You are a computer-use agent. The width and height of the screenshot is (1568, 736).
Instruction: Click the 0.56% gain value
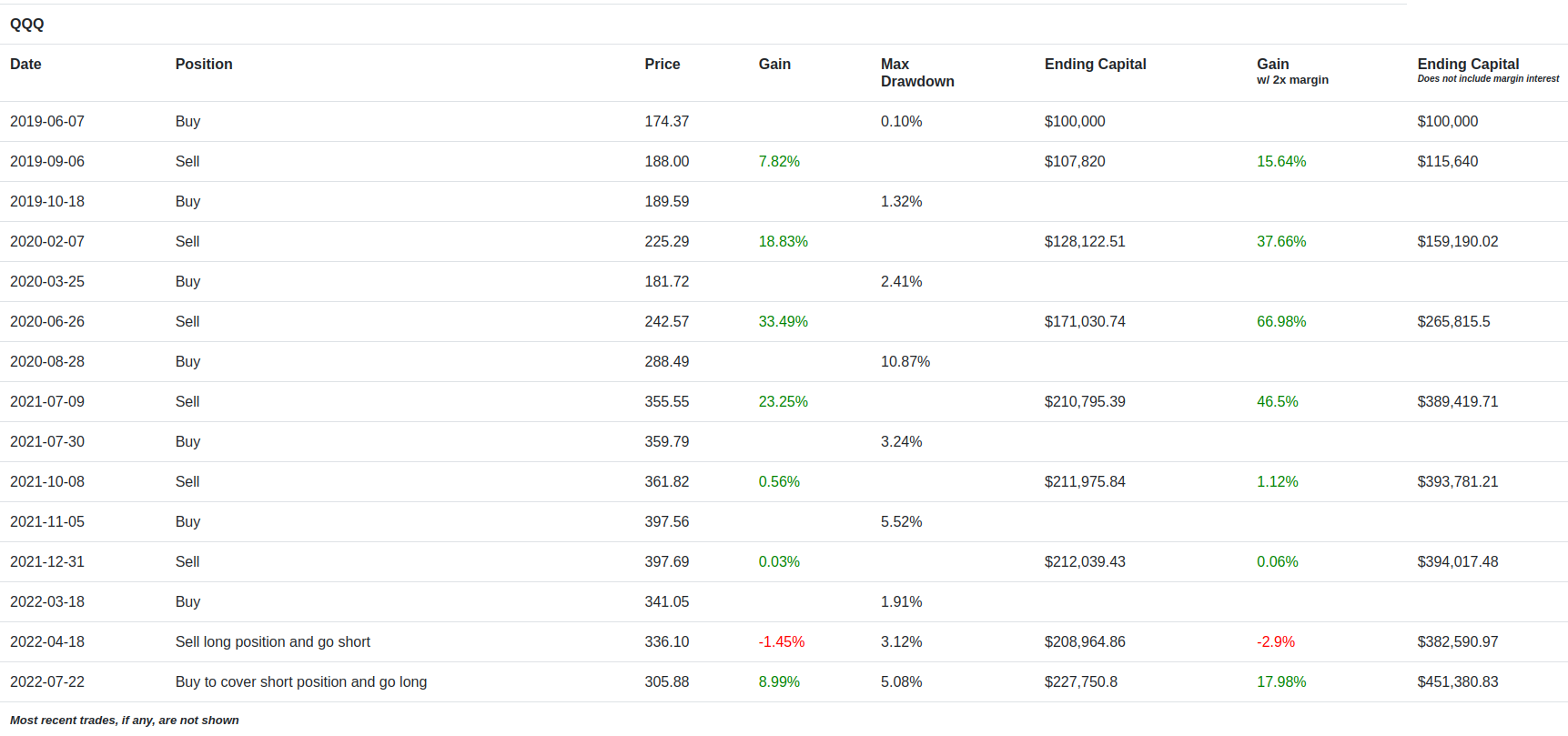tap(779, 482)
